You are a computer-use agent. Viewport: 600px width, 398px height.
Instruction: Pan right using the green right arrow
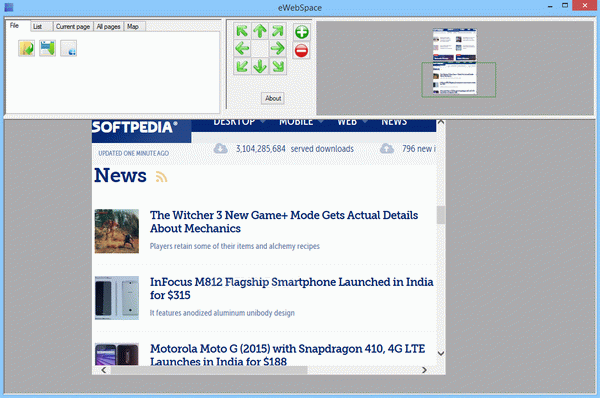(x=278, y=49)
